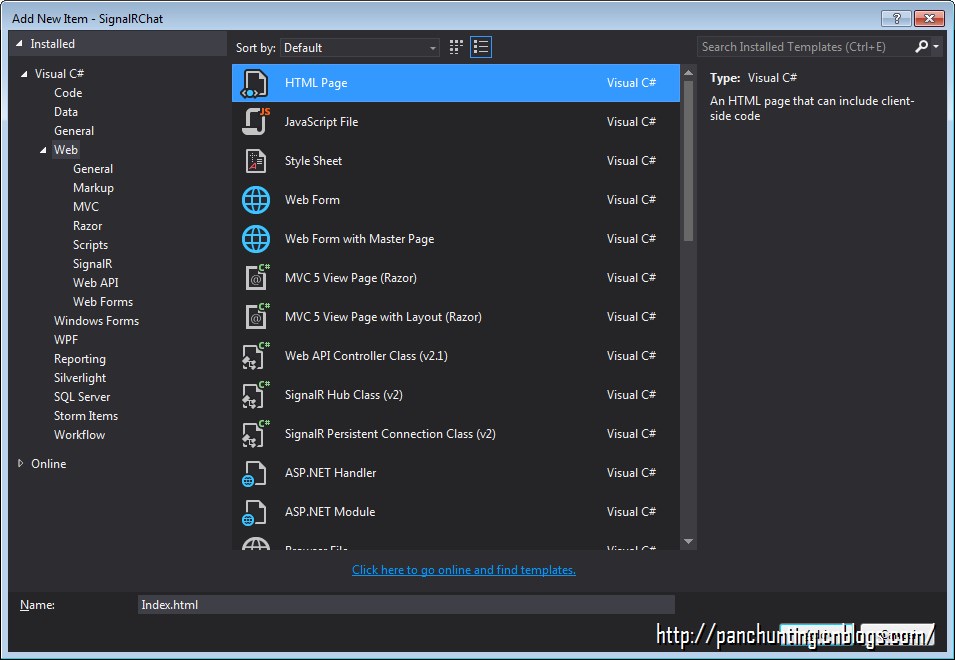Screen dimensions: 955x660
Task: Pick the Web API Controller Class icon
Action: coord(256,356)
